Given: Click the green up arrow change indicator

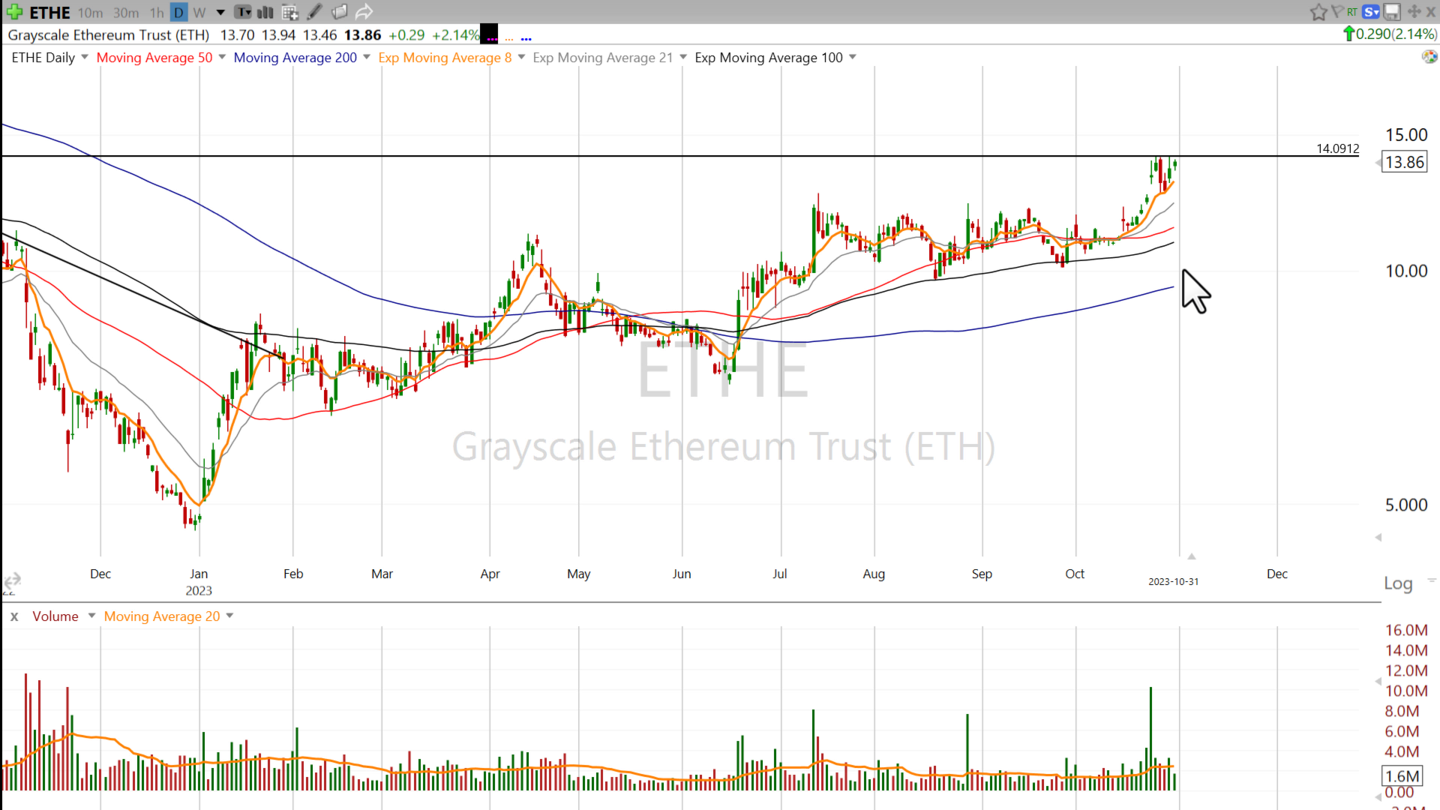Looking at the screenshot, I should pos(1349,34).
